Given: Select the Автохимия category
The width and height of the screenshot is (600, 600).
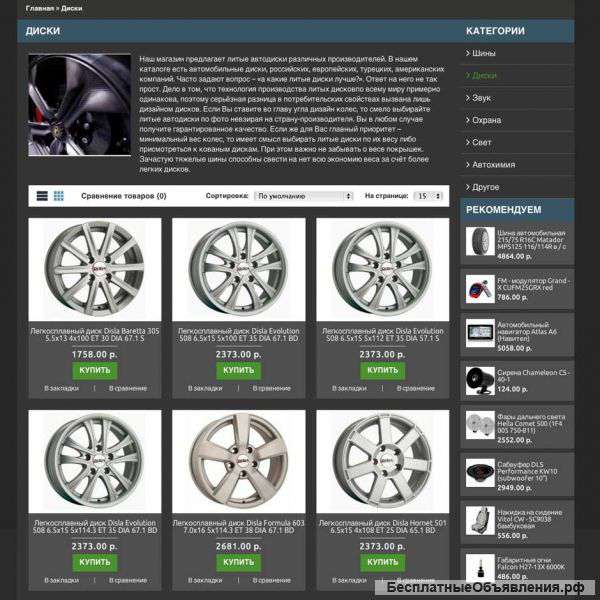Looking at the screenshot, I should [x=495, y=165].
